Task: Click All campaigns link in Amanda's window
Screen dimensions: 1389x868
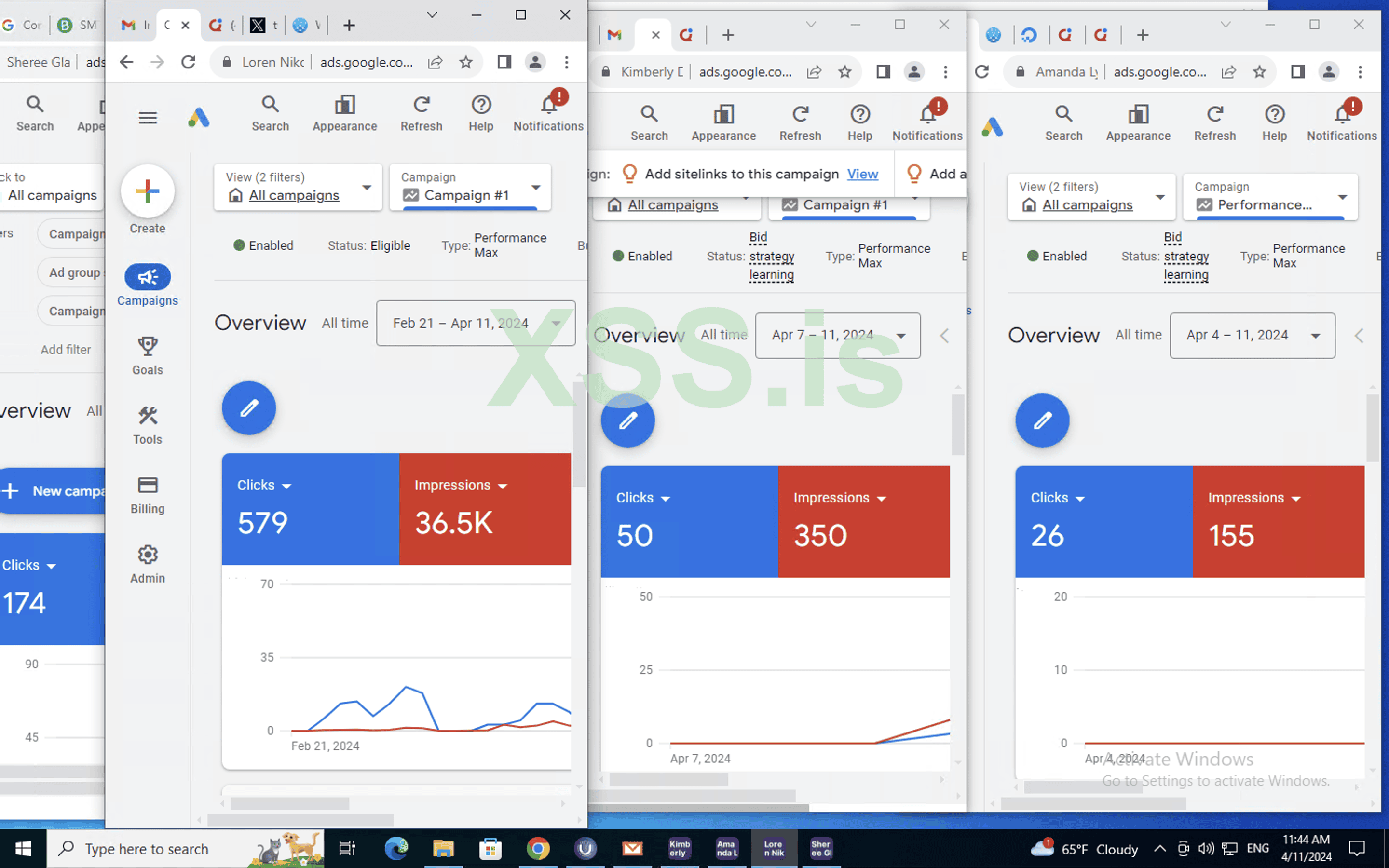Action: pos(1087,205)
